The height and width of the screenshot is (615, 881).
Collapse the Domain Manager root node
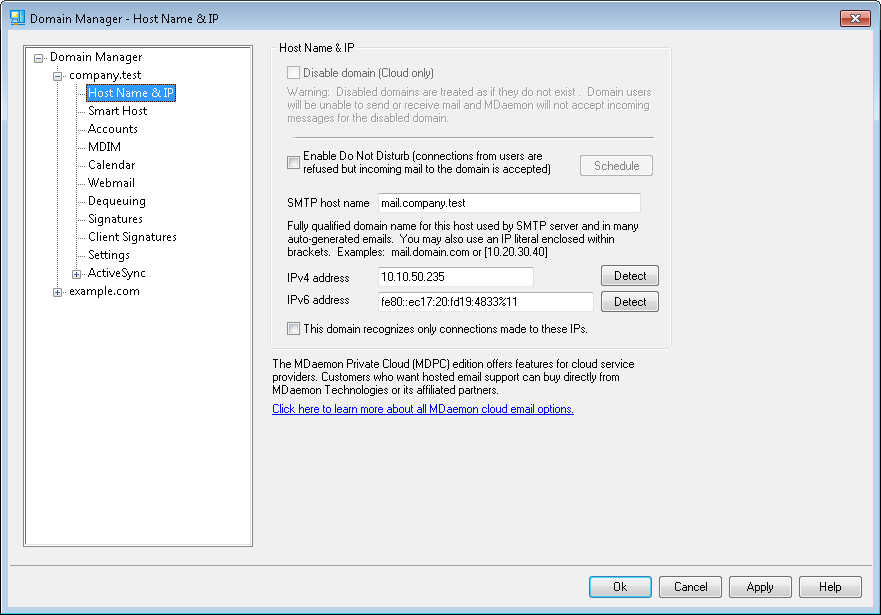click(x=39, y=58)
